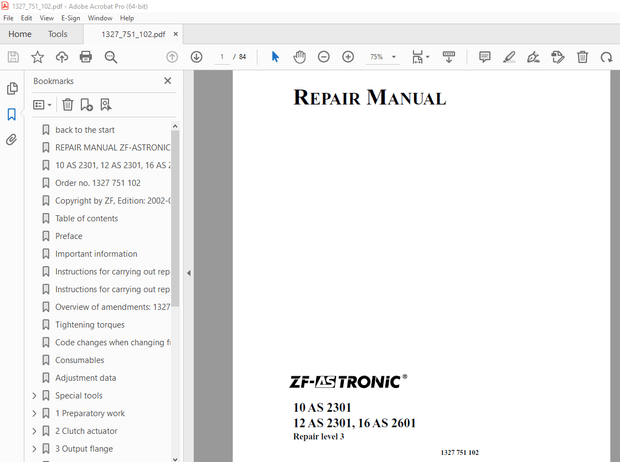The image size is (620, 462).
Task: Collapse the navigation pane with the arrow
Action: (x=189, y=273)
